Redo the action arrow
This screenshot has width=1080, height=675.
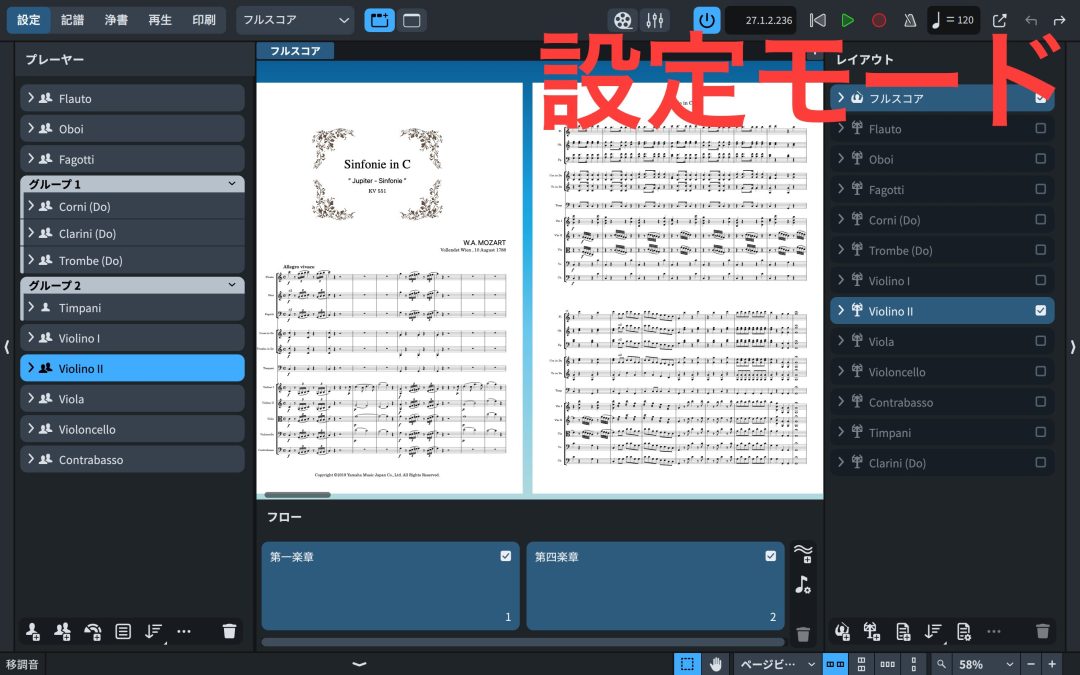[x=1059, y=20]
